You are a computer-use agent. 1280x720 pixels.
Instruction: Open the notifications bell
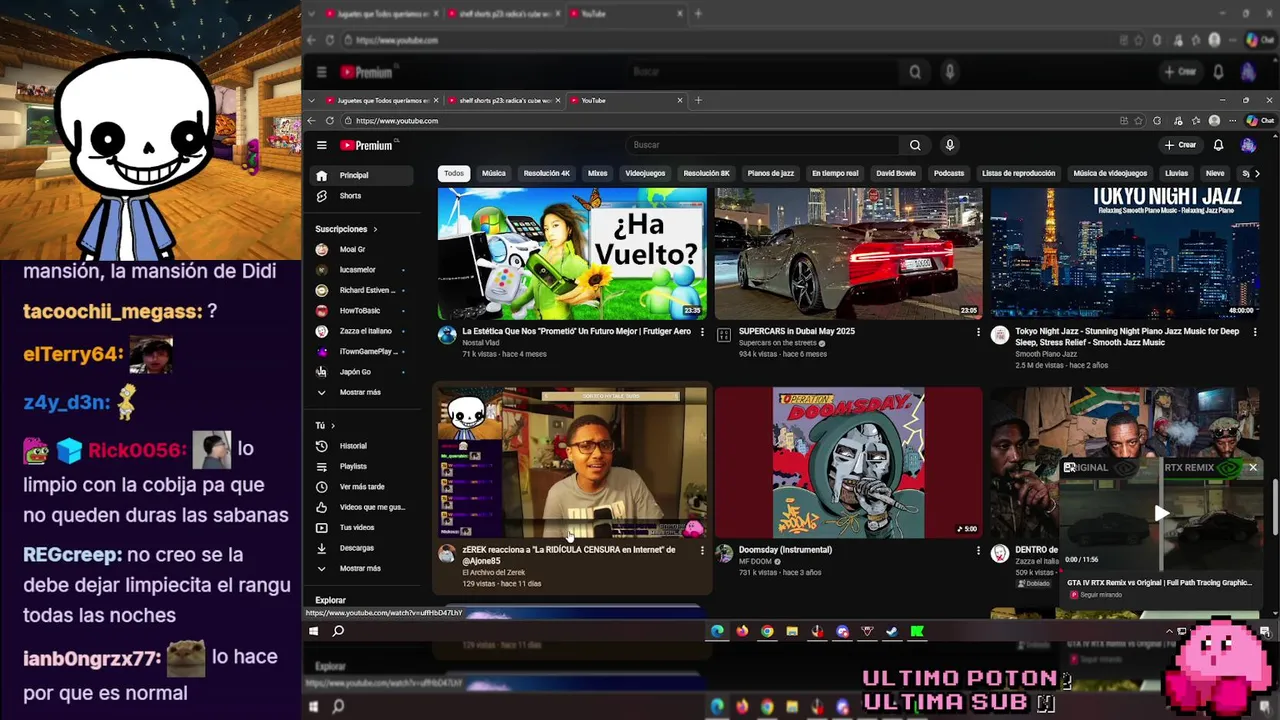click(x=1218, y=145)
